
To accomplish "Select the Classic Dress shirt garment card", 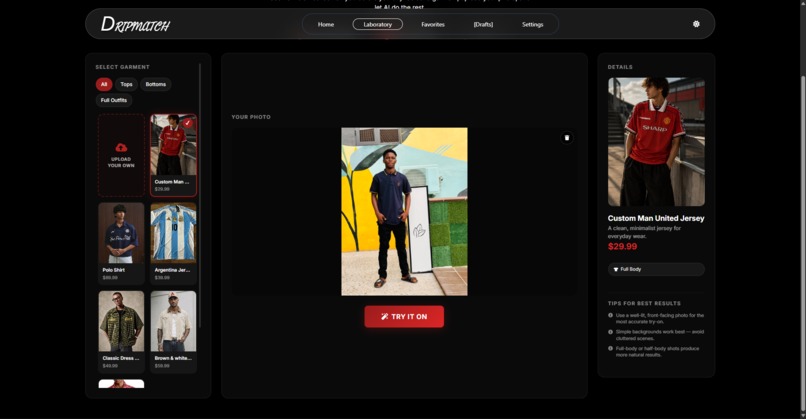I will 121,332.
